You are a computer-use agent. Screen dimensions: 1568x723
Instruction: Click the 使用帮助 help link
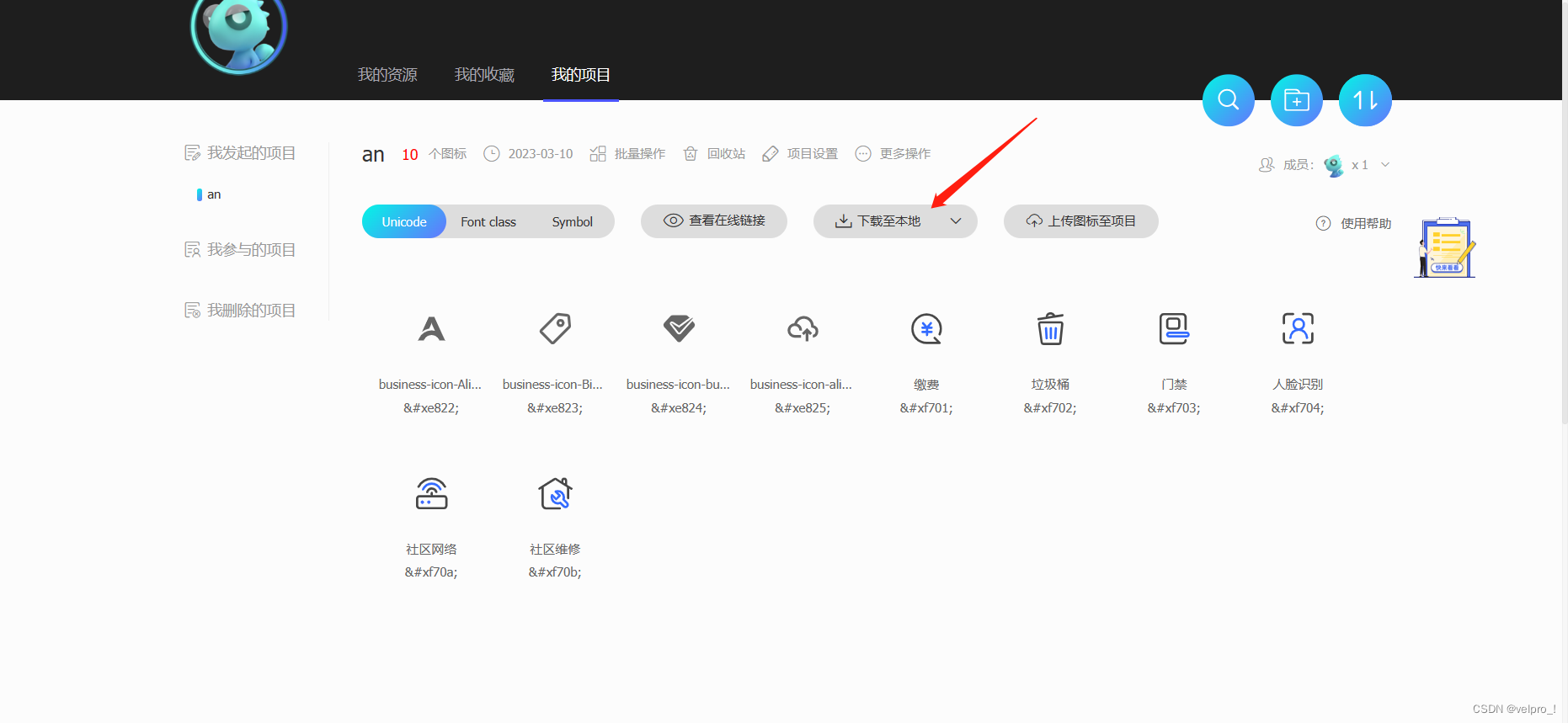[x=1366, y=223]
